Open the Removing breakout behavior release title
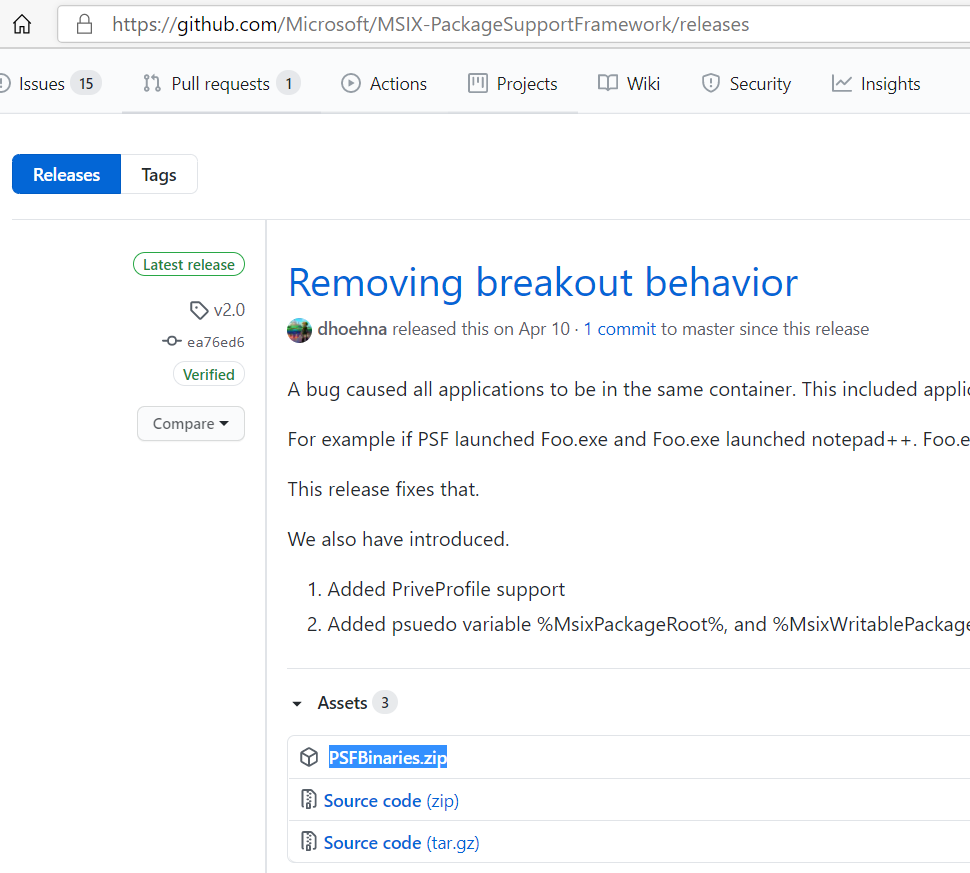The width and height of the screenshot is (970, 873). tap(543, 282)
